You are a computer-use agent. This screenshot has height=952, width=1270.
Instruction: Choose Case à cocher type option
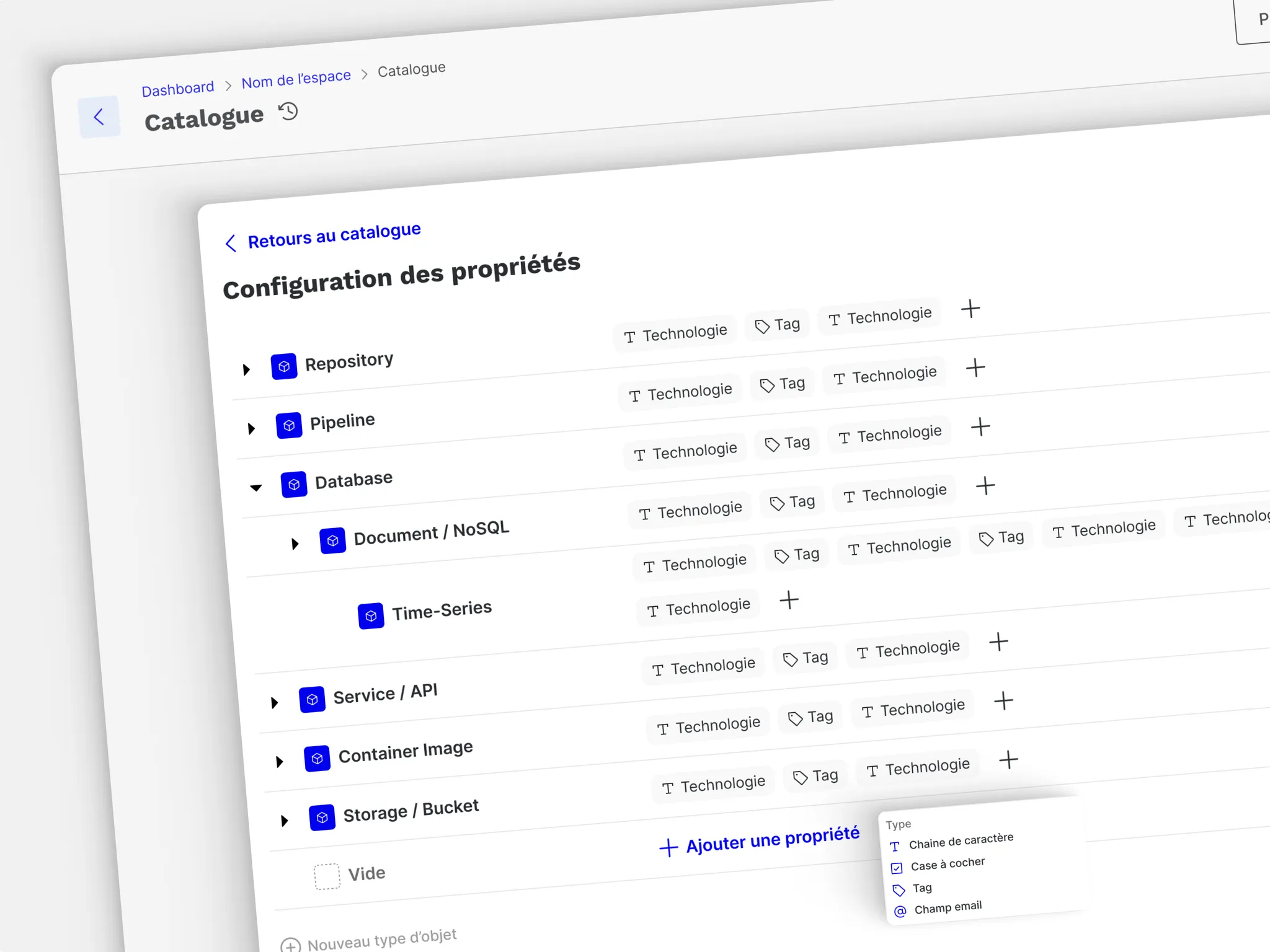point(938,865)
